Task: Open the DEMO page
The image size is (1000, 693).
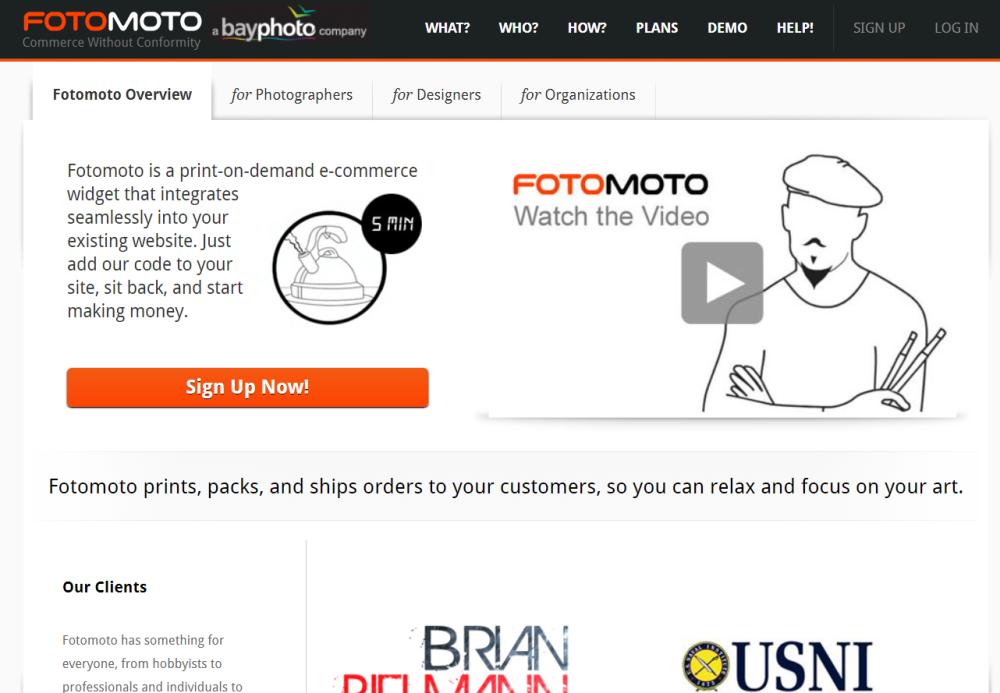Action: pyautogui.click(x=727, y=28)
